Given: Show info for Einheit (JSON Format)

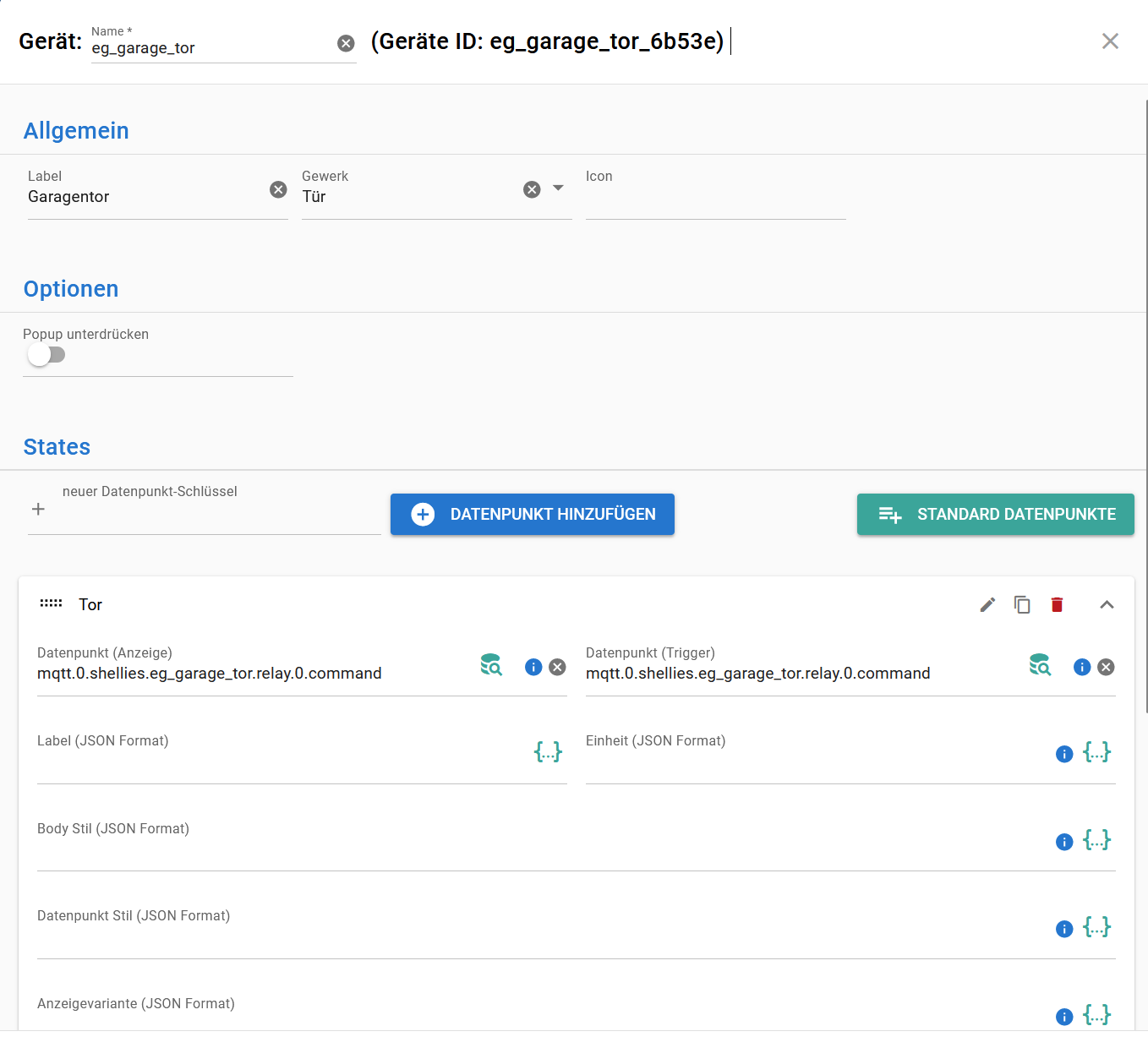Looking at the screenshot, I should [x=1064, y=754].
